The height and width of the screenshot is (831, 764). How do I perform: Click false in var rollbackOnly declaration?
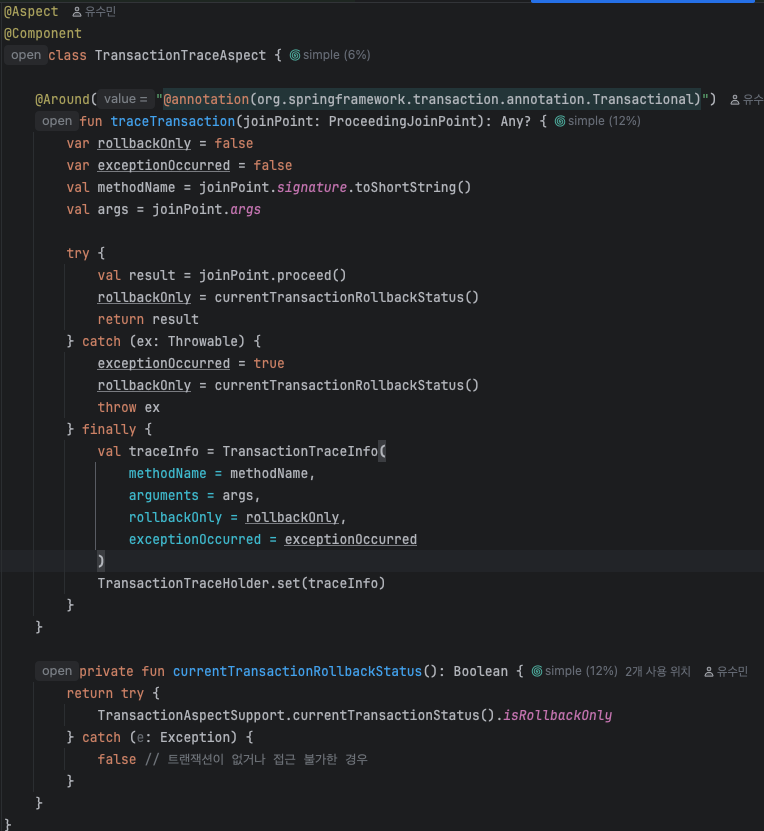click(x=234, y=144)
